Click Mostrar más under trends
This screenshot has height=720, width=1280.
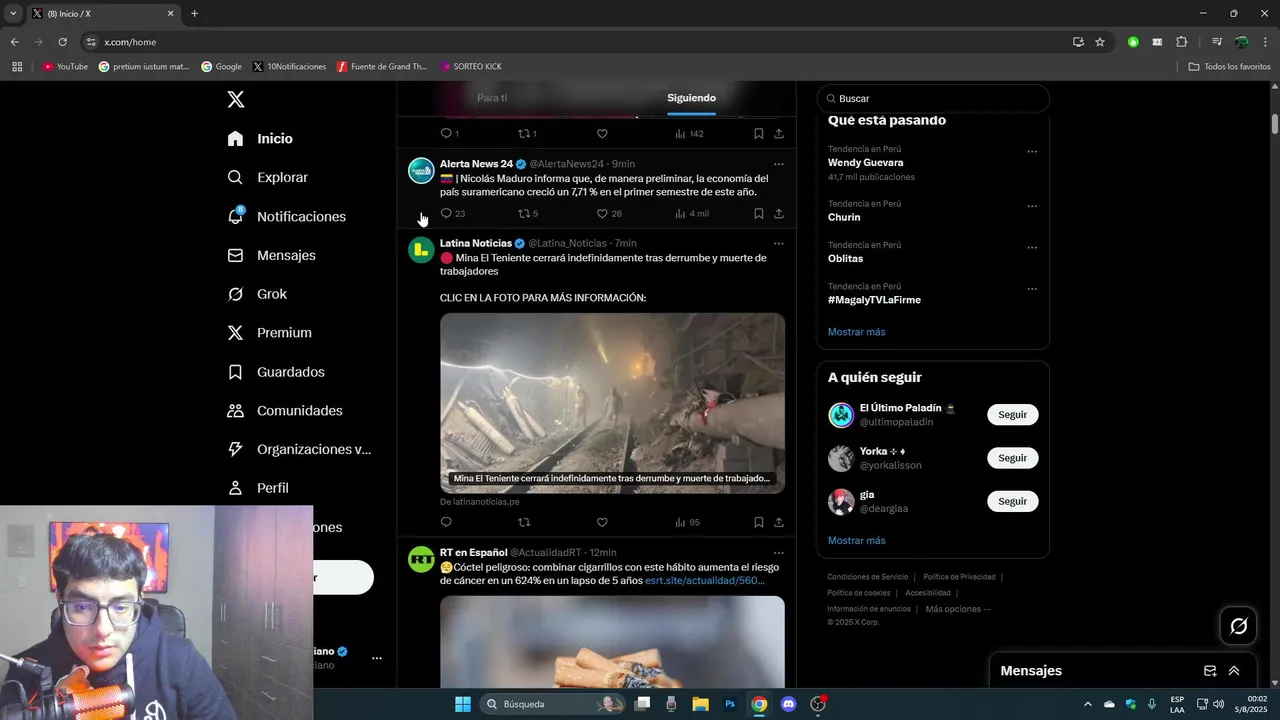(856, 332)
